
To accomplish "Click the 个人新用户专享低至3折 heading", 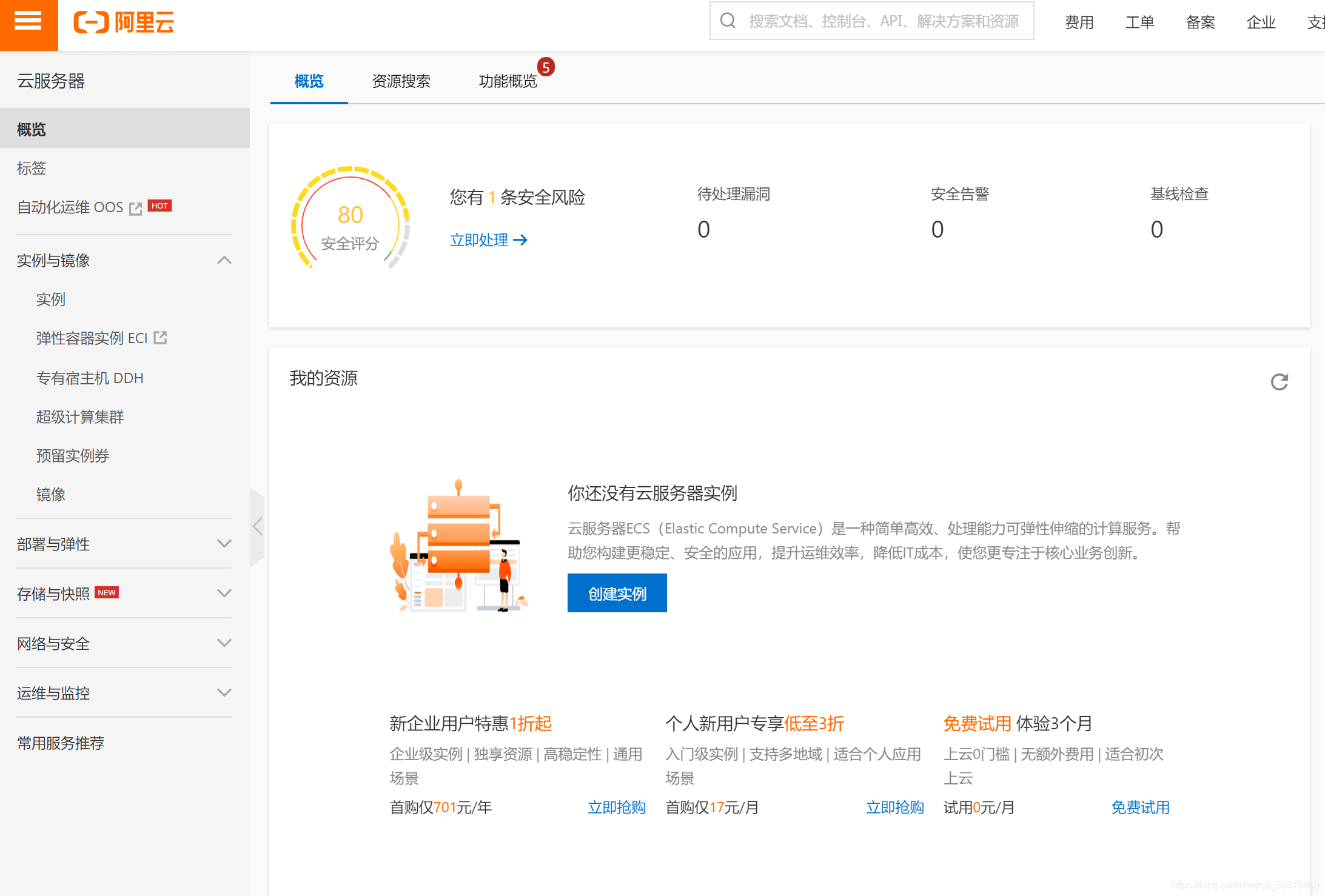I will tap(754, 723).
